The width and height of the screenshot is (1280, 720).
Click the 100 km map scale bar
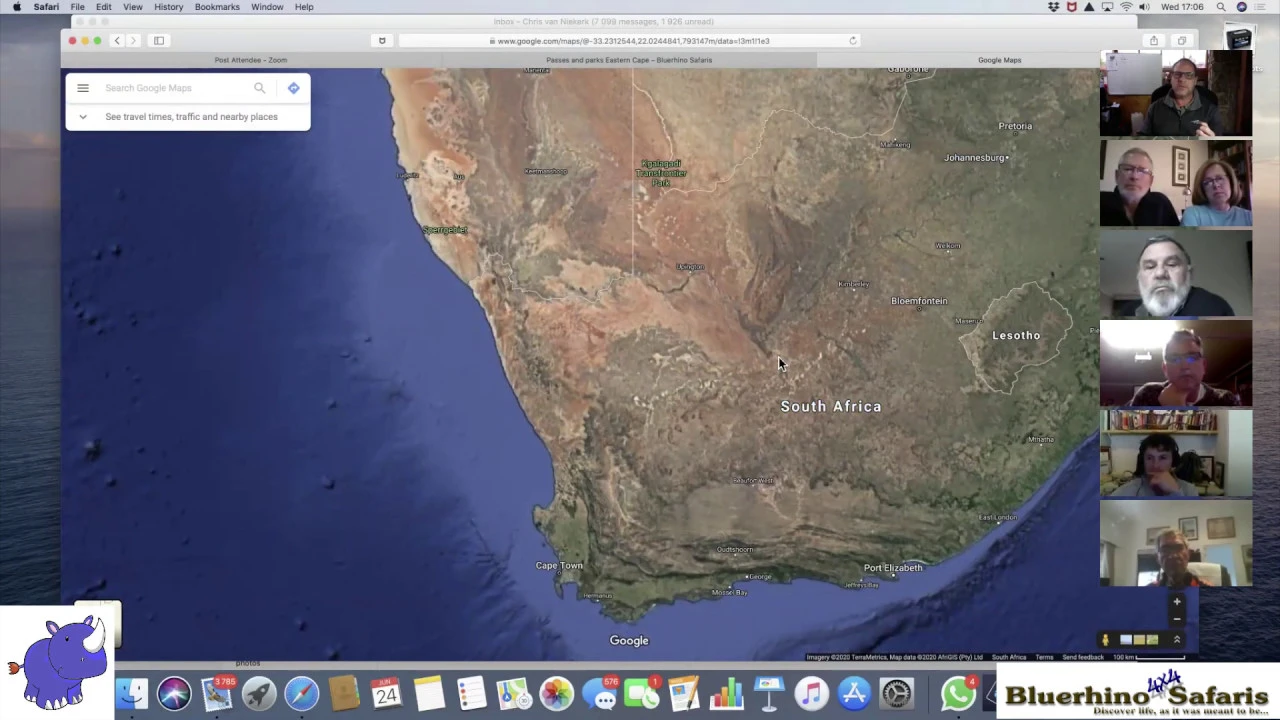click(x=1149, y=657)
